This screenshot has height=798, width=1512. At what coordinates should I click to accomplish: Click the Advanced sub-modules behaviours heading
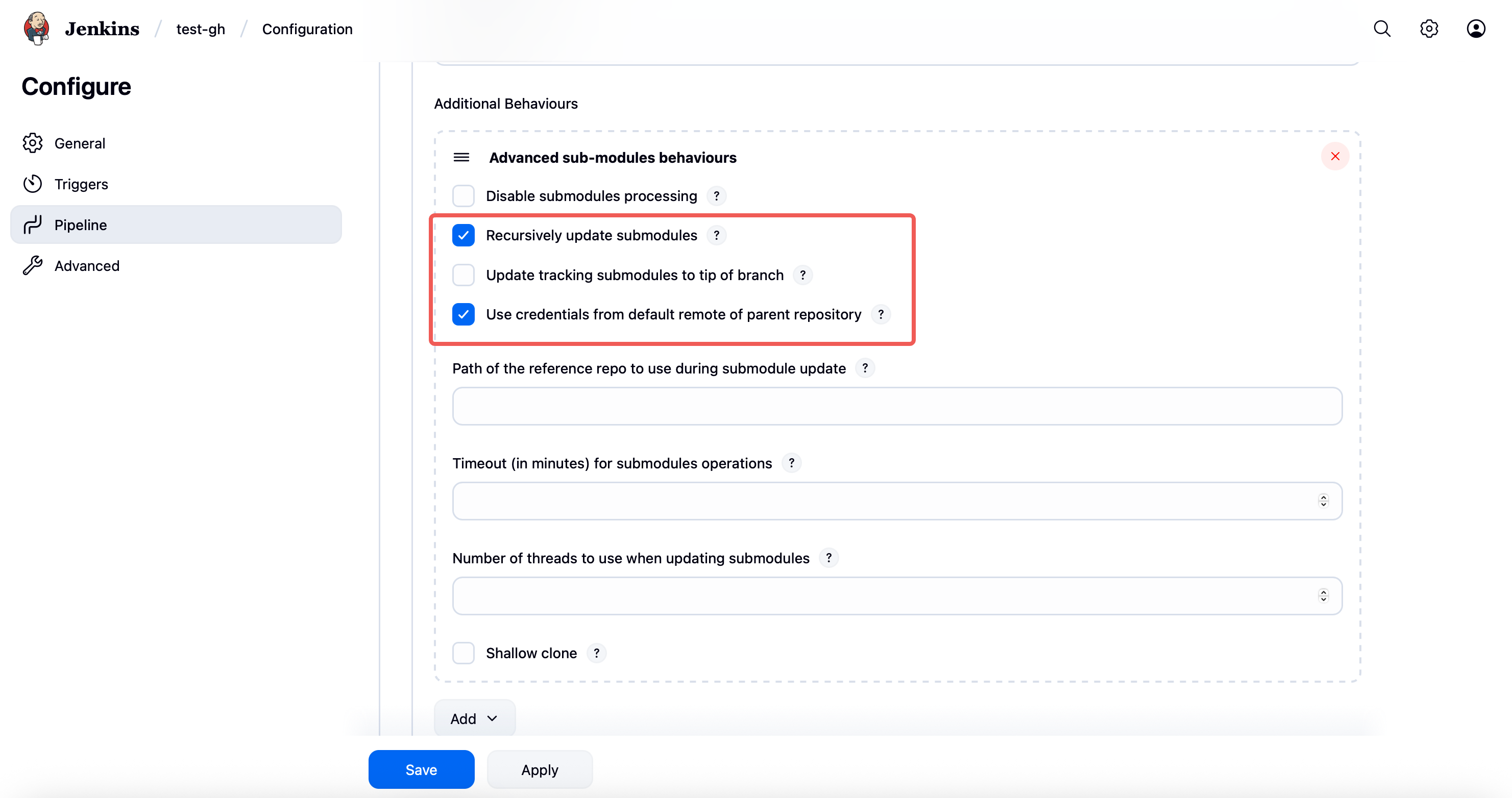[x=613, y=157]
